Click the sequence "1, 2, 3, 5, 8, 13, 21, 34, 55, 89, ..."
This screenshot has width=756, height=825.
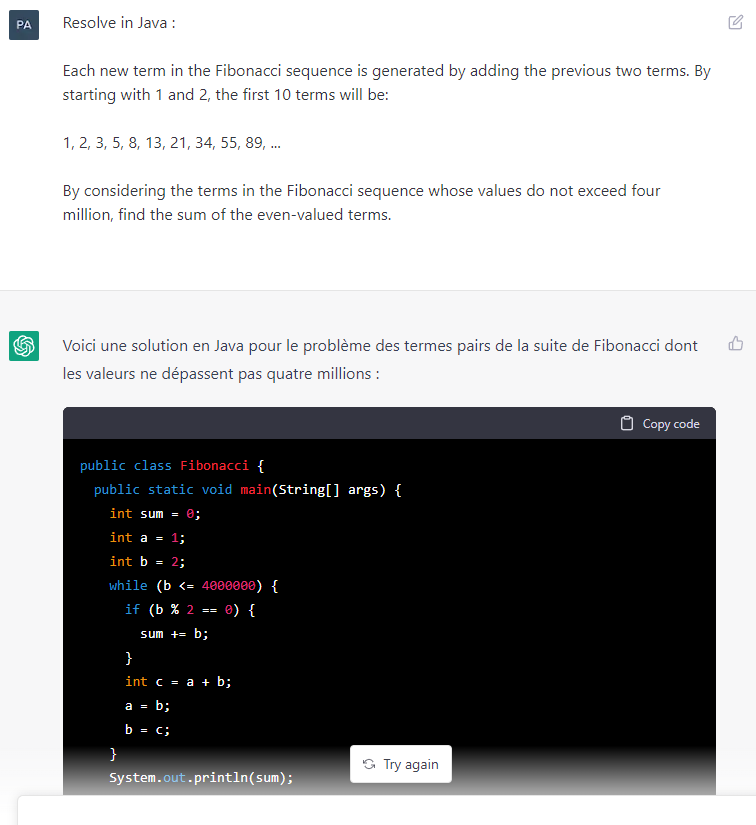point(172,143)
